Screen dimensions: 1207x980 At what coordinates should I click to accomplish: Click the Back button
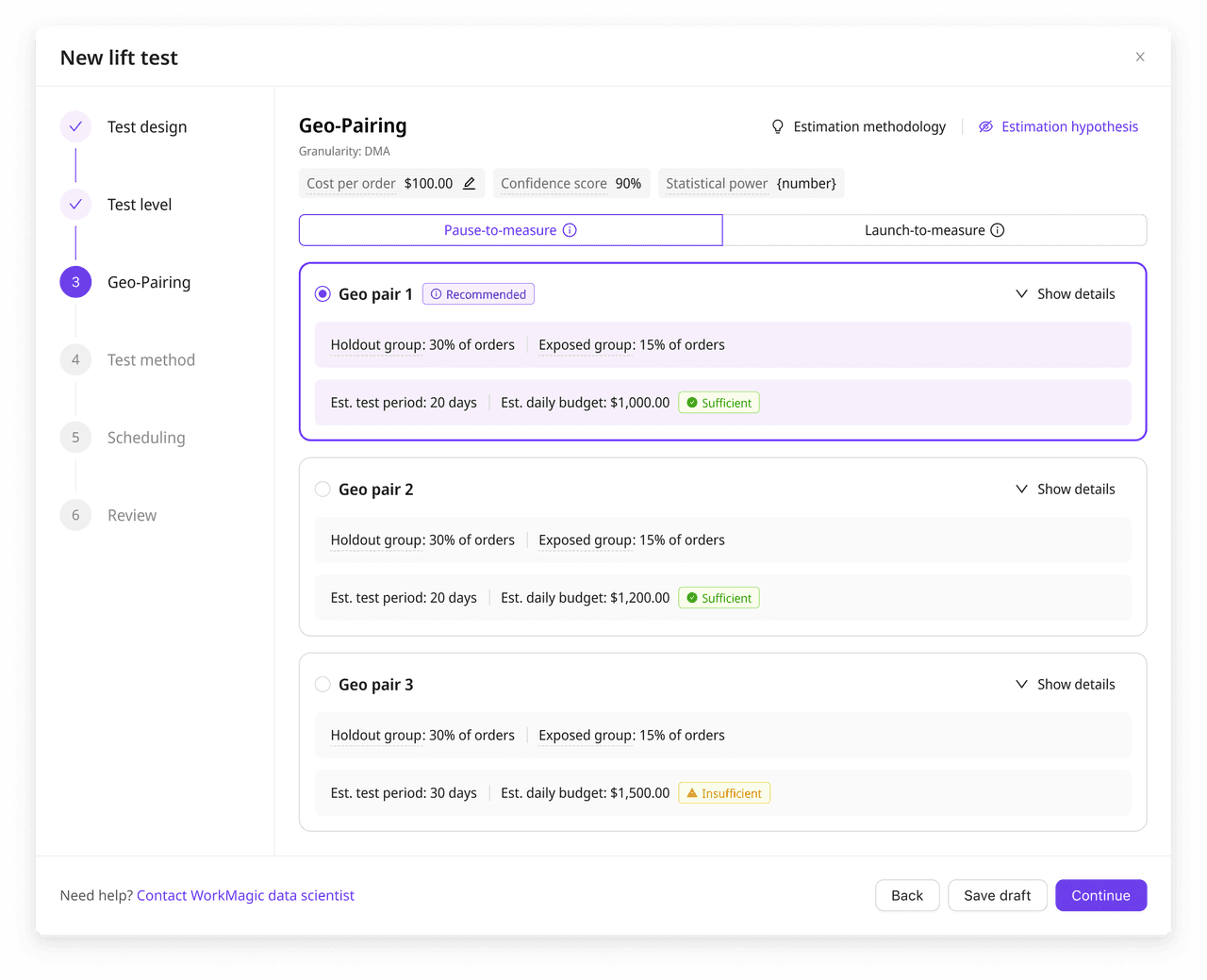907,895
